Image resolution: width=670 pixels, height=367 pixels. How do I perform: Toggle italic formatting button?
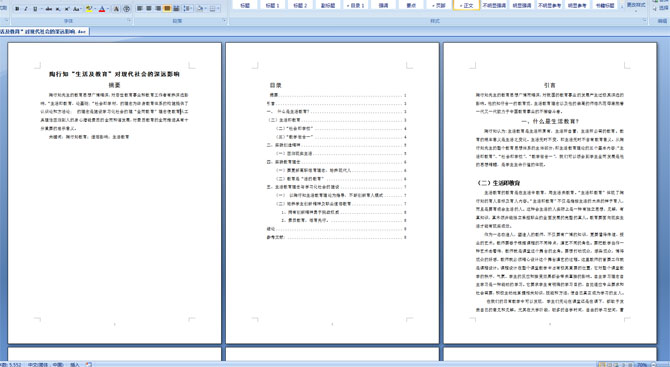pos(26,9)
